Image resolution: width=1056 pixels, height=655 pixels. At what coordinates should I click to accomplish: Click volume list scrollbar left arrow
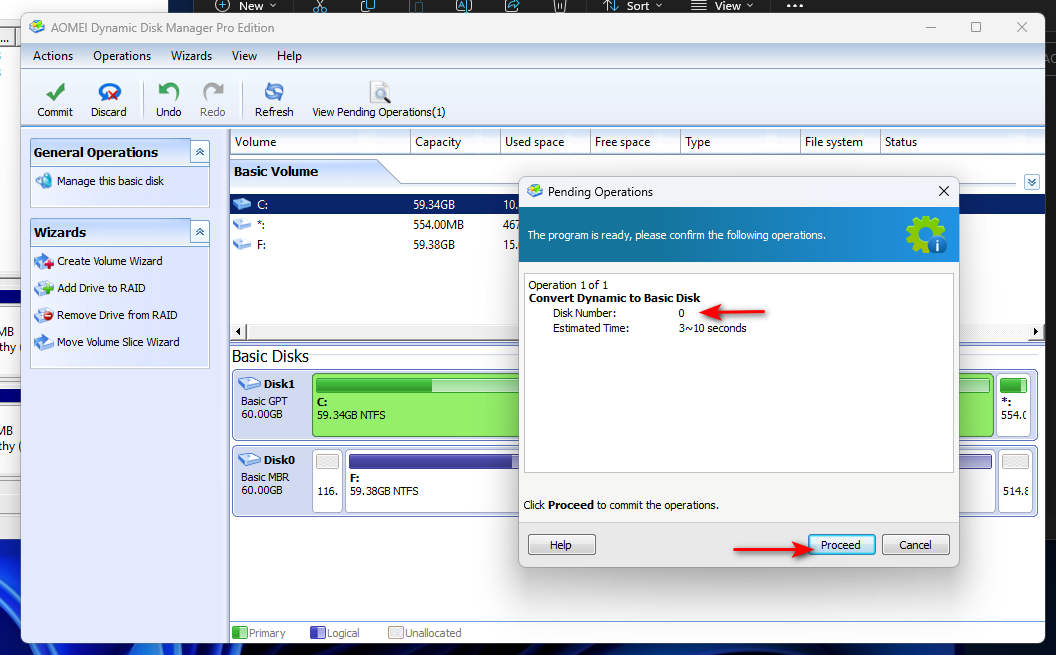[x=238, y=331]
